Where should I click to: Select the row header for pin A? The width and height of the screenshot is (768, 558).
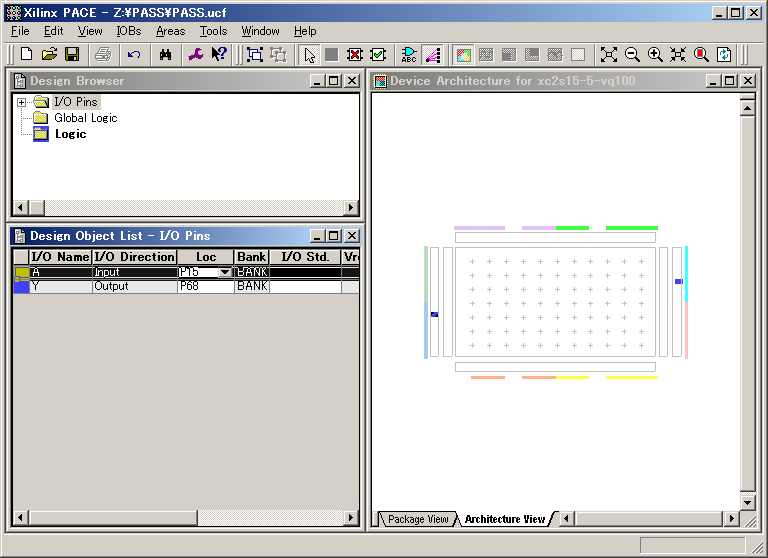[22, 272]
